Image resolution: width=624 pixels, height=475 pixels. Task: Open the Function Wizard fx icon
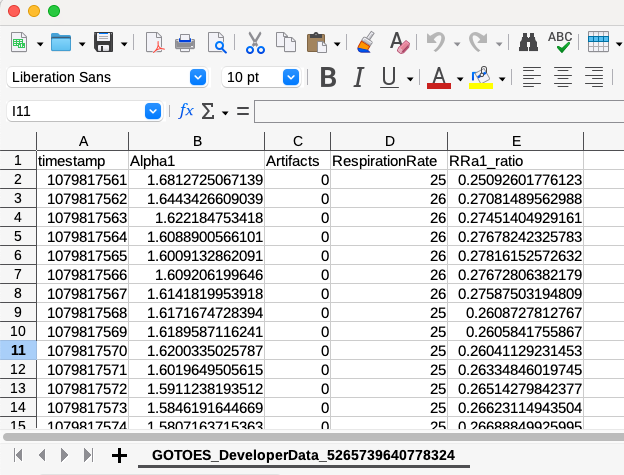tap(186, 111)
